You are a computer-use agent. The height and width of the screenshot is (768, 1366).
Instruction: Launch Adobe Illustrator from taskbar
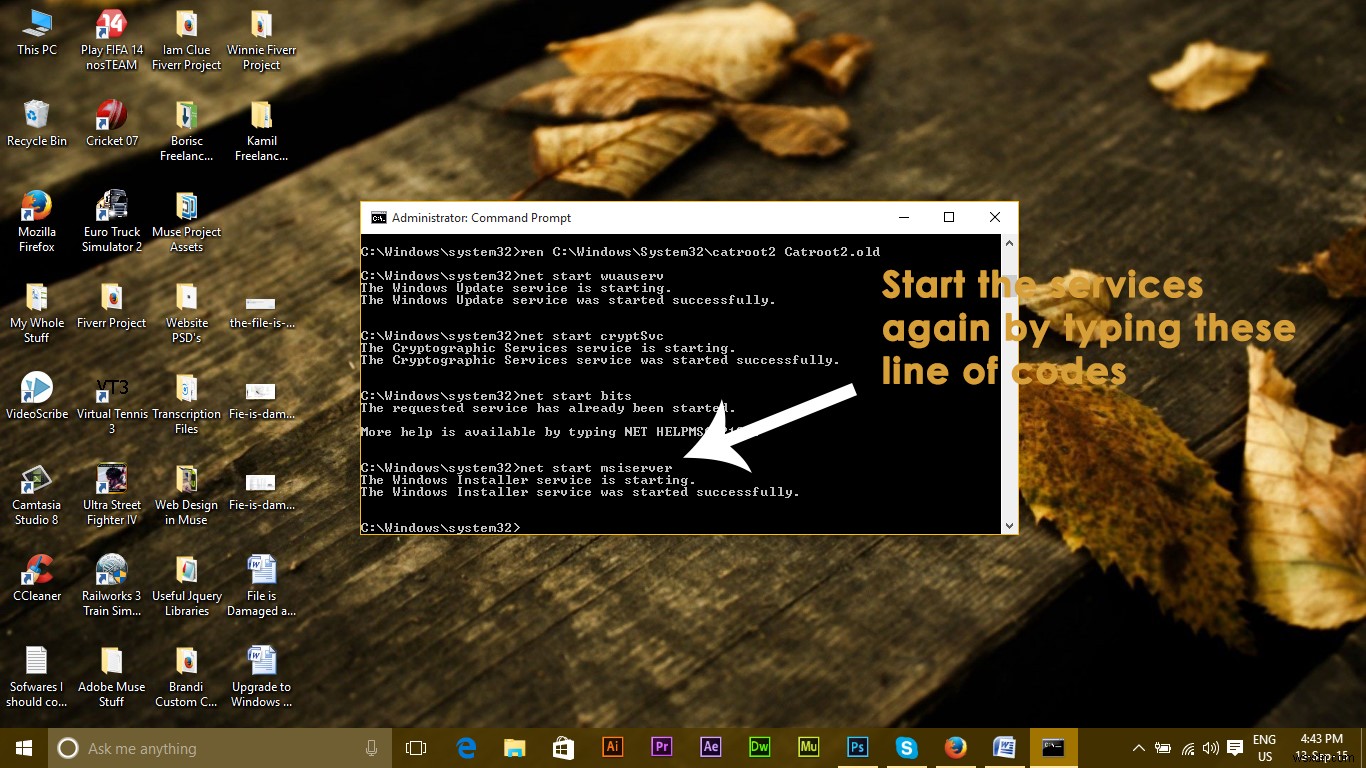click(x=613, y=747)
